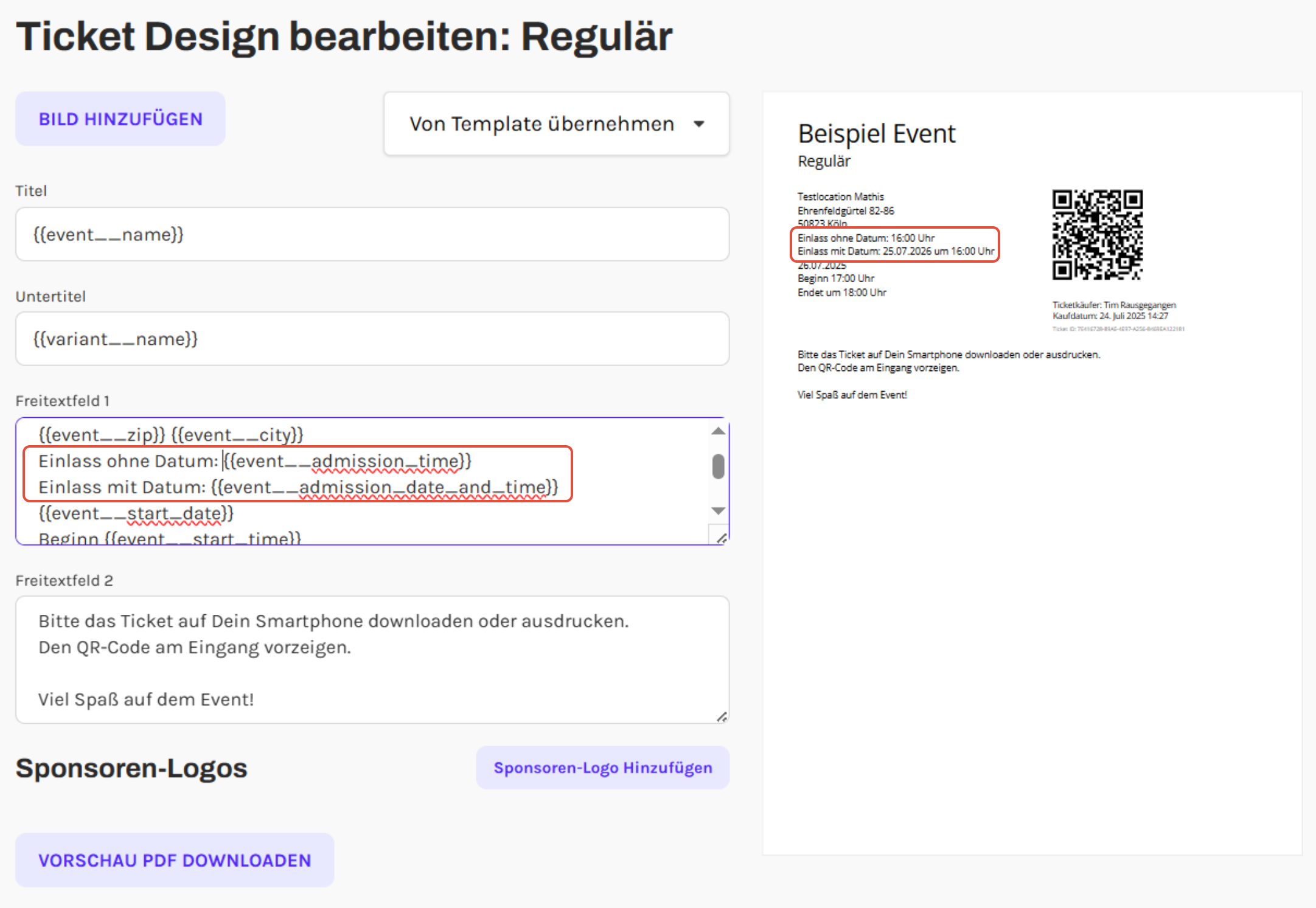Image resolution: width=1316 pixels, height=908 pixels.
Task: Click the Sponsoren-Logo Hinzufügen button
Action: click(602, 768)
